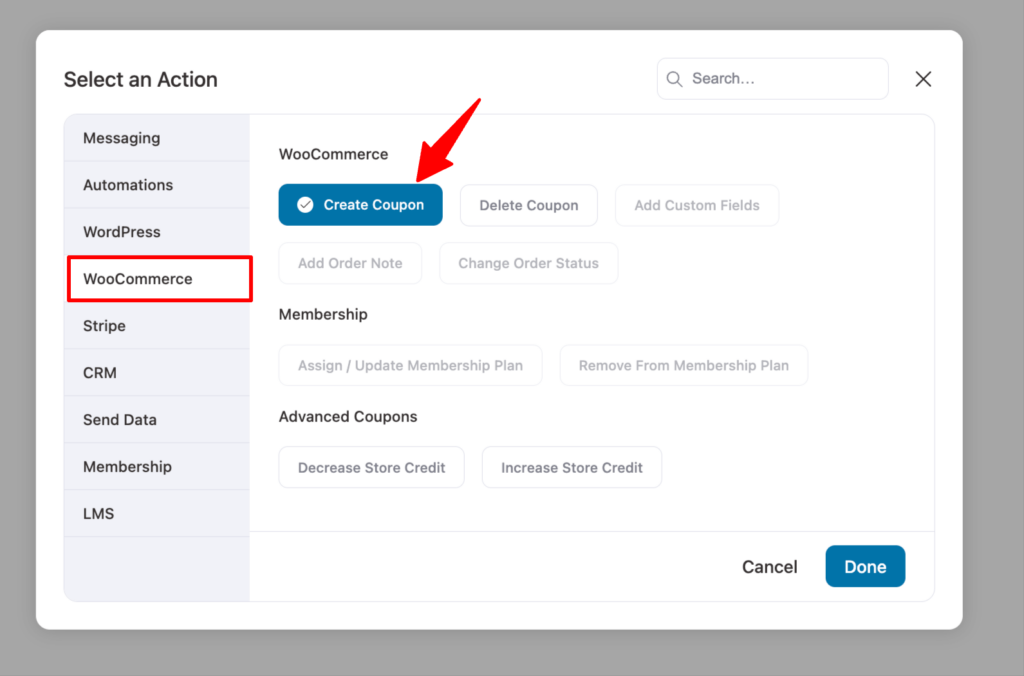1024x676 pixels.
Task: Switch to the LMS category
Action: (x=157, y=514)
